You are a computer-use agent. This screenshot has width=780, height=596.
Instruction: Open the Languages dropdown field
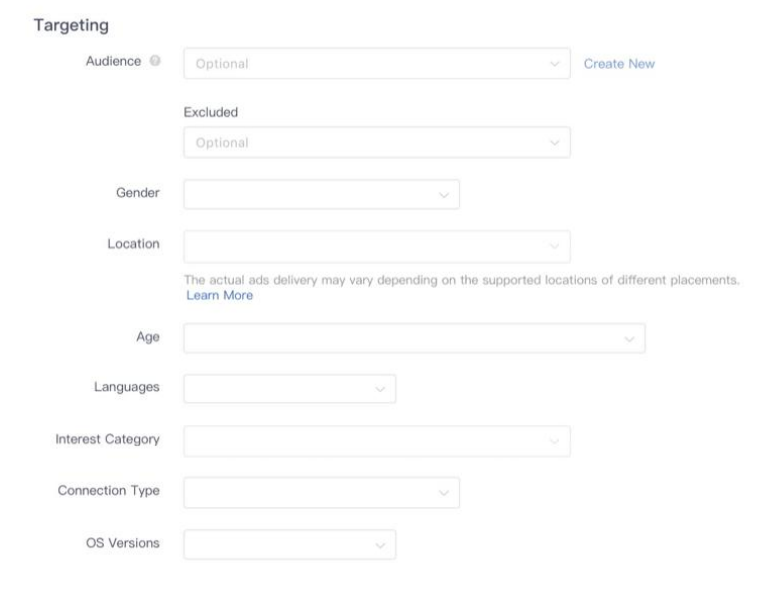click(278, 388)
